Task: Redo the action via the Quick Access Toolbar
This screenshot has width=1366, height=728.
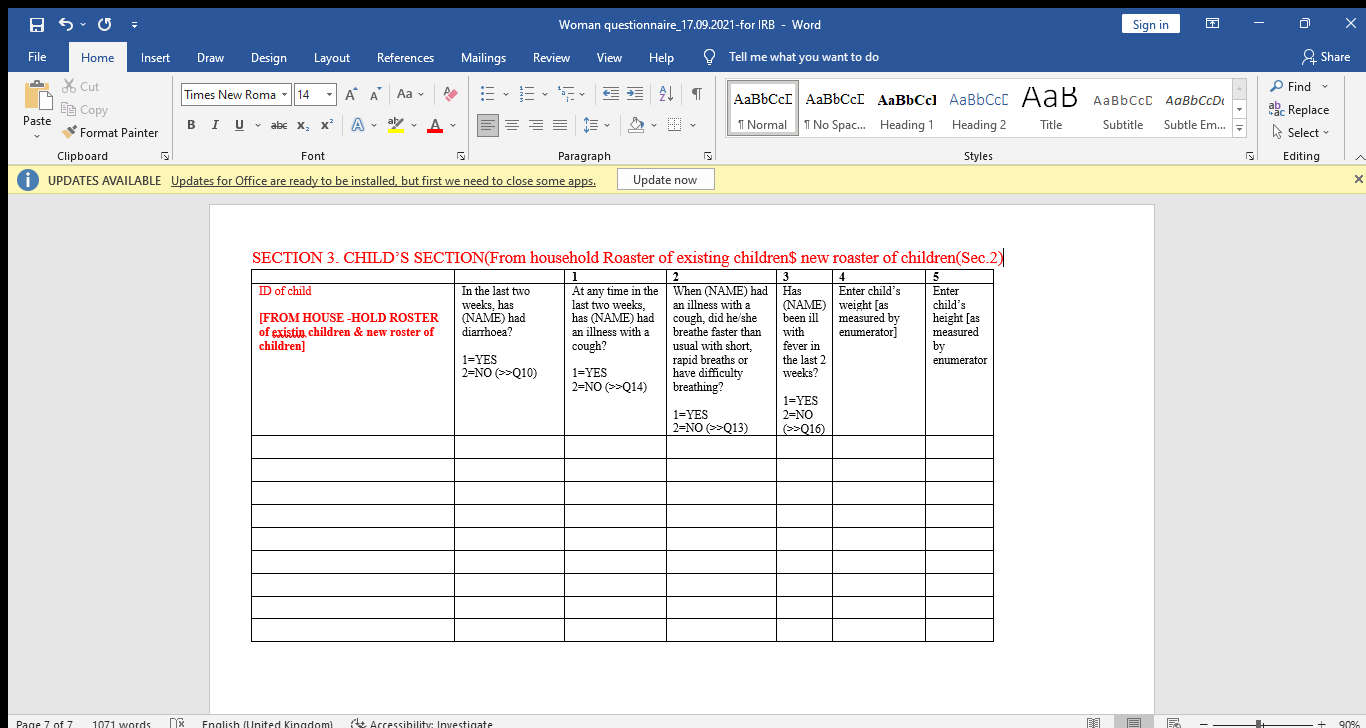Action: 105,24
